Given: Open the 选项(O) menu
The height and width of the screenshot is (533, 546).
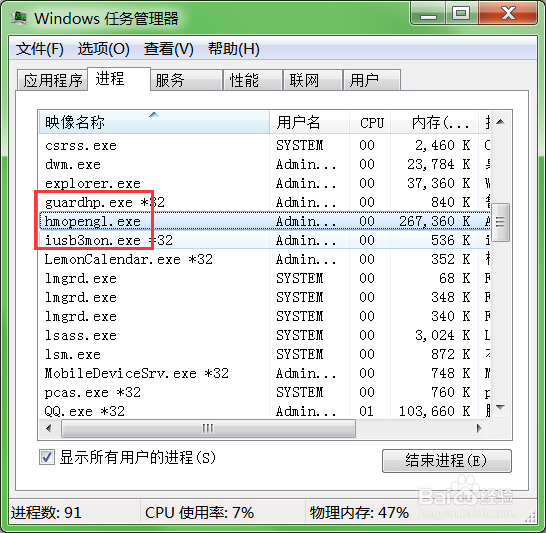Looking at the screenshot, I should tap(103, 49).
